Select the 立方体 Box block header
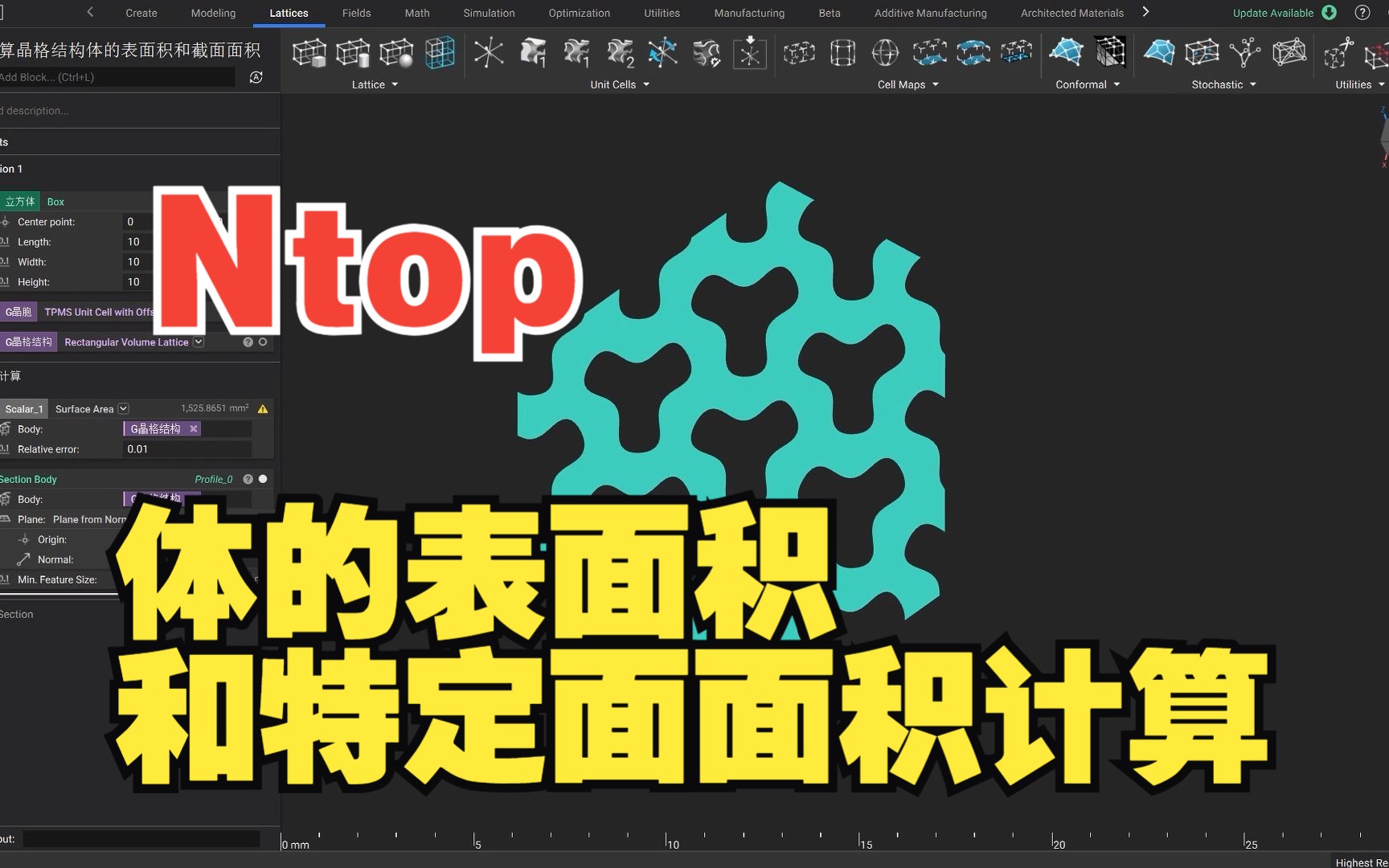 [x=77, y=202]
